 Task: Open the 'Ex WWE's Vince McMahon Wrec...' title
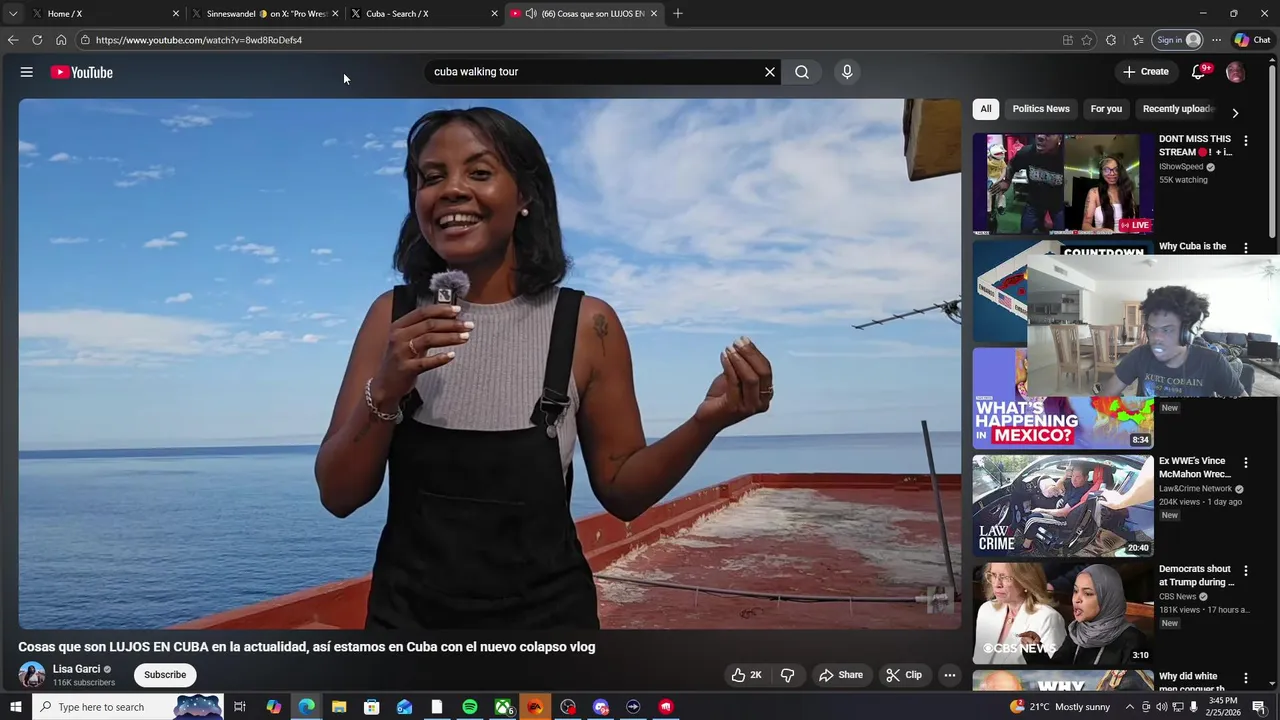point(1195,467)
